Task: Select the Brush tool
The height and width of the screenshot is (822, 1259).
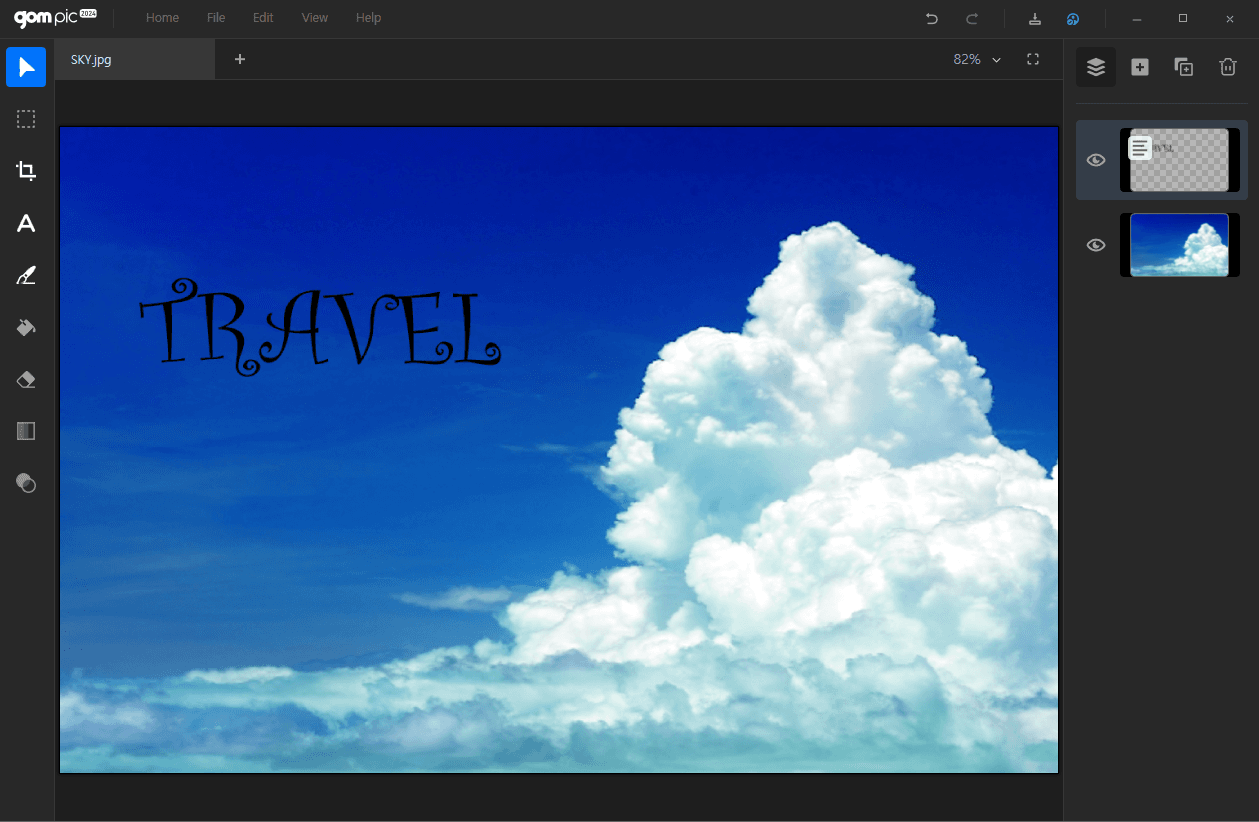Action: click(x=26, y=275)
